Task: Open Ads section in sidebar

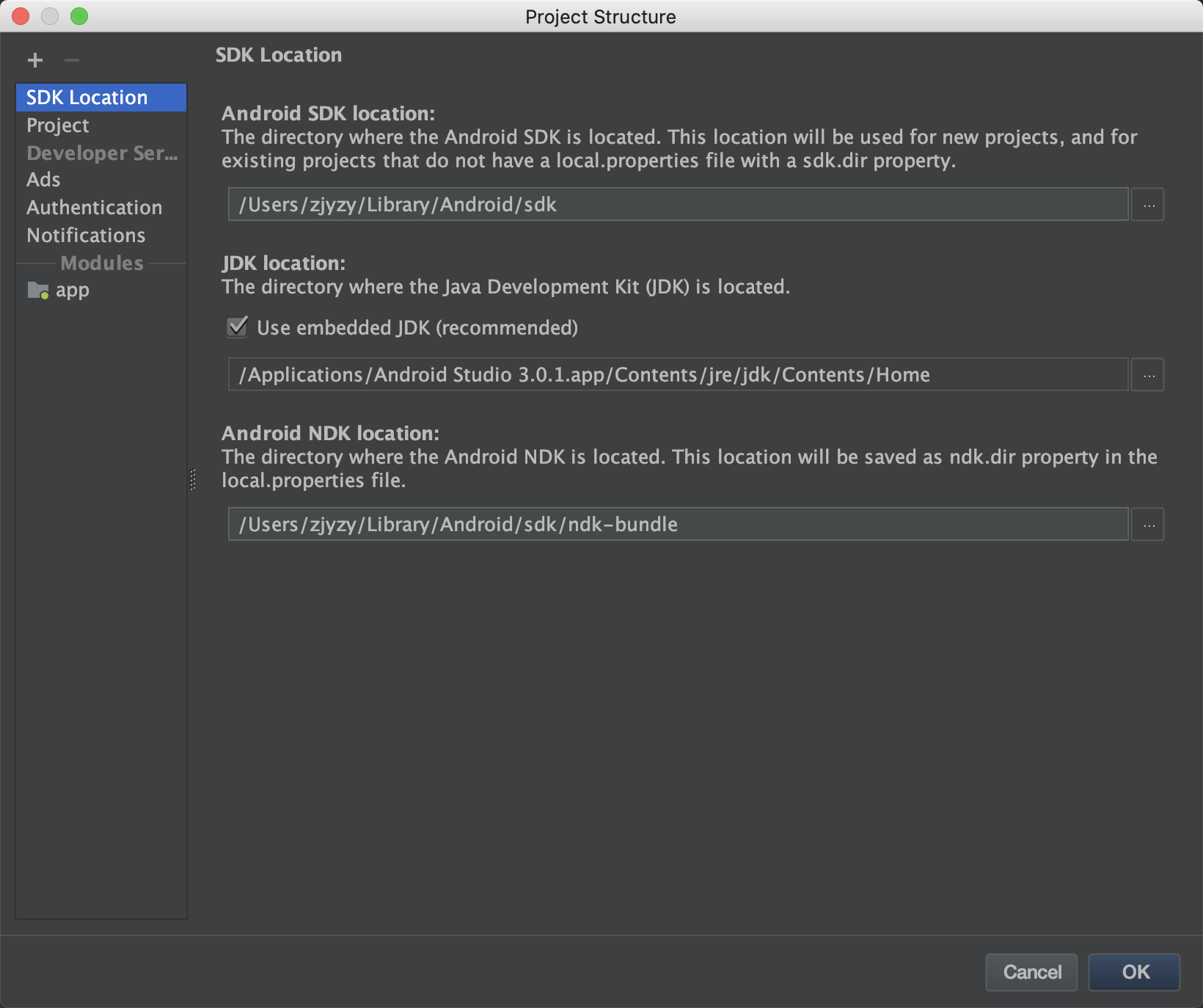Action: pos(101,180)
